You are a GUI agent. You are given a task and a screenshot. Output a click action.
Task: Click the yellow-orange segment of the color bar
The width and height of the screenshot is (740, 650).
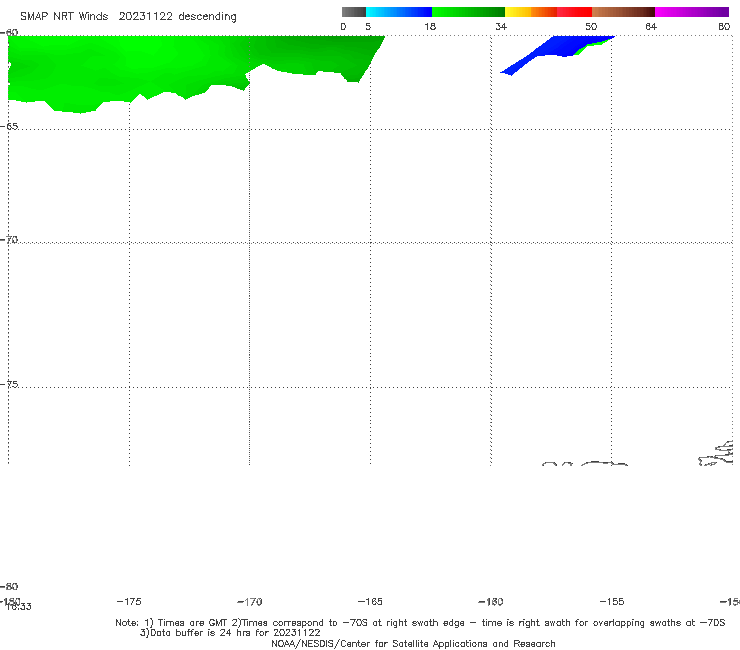click(x=531, y=12)
